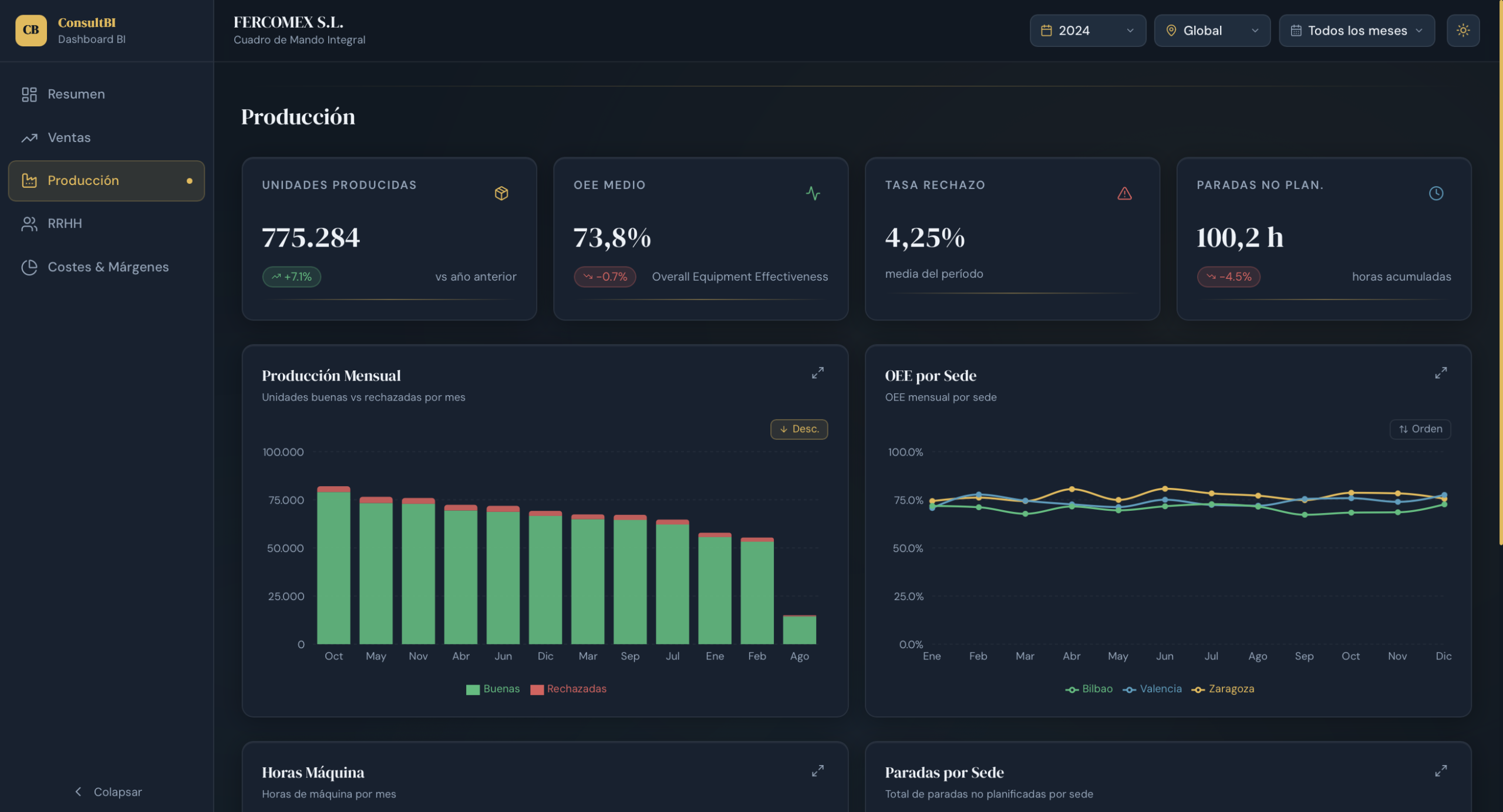Screen dimensions: 1503x812
Task: Click the cube icon on Unidades Producidas
Action: [x=501, y=193]
